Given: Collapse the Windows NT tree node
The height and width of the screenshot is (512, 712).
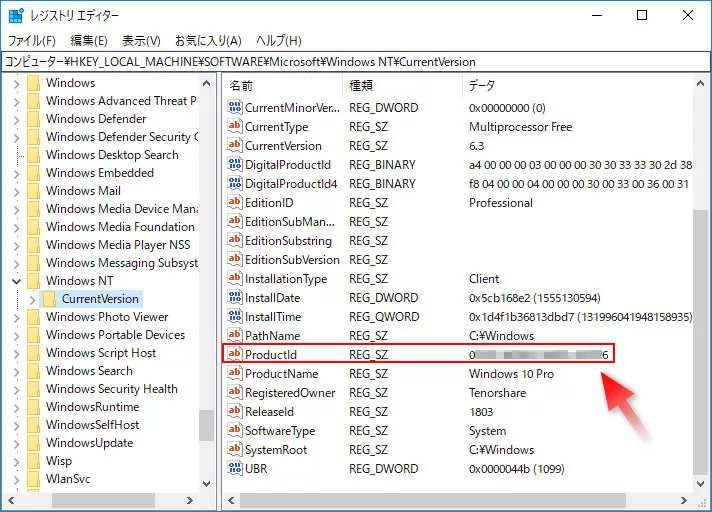Looking at the screenshot, I should (16, 281).
